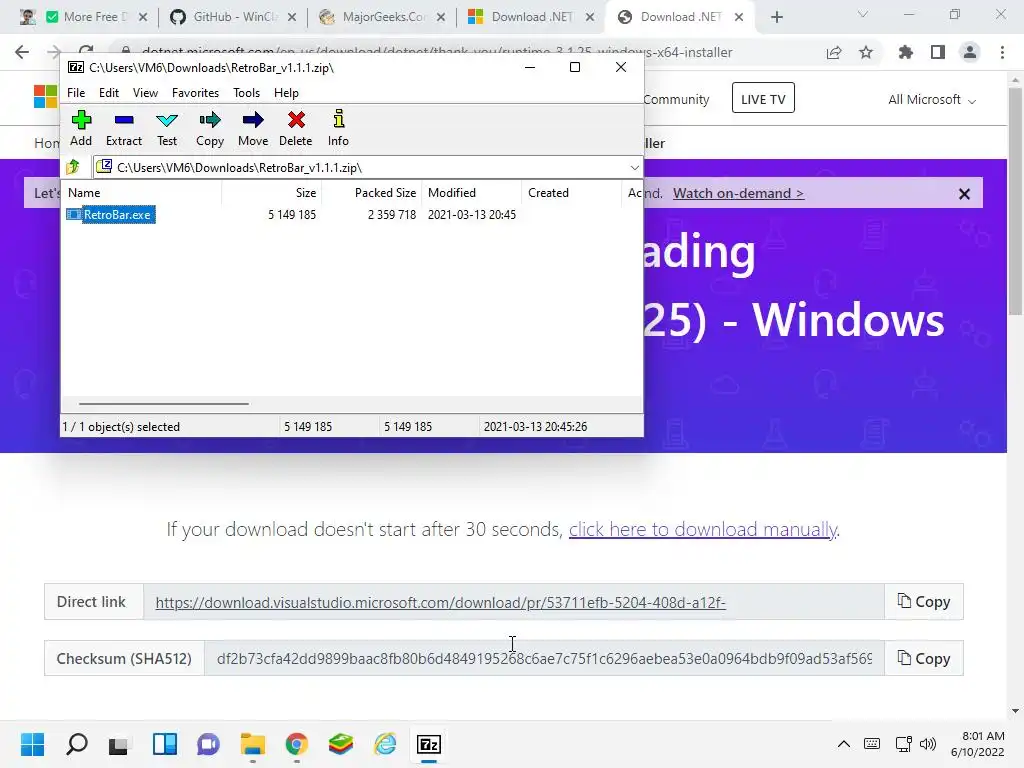The image size is (1024, 768).
Task: Go back in Chrome browser
Action: coord(22,52)
